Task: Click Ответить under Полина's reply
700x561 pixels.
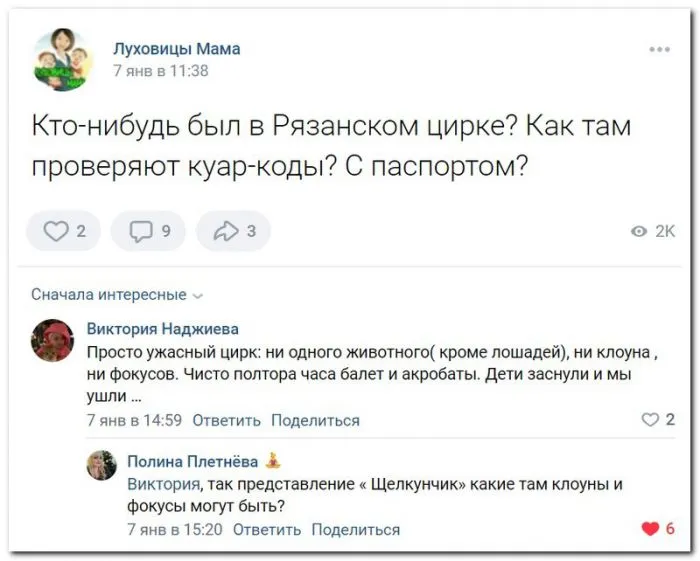Action: pyautogui.click(x=267, y=529)
